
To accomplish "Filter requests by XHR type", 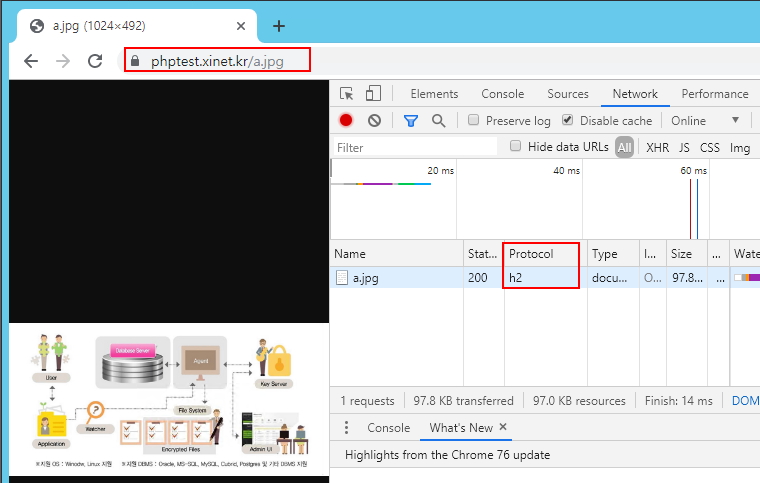I will tap(657, 147).
